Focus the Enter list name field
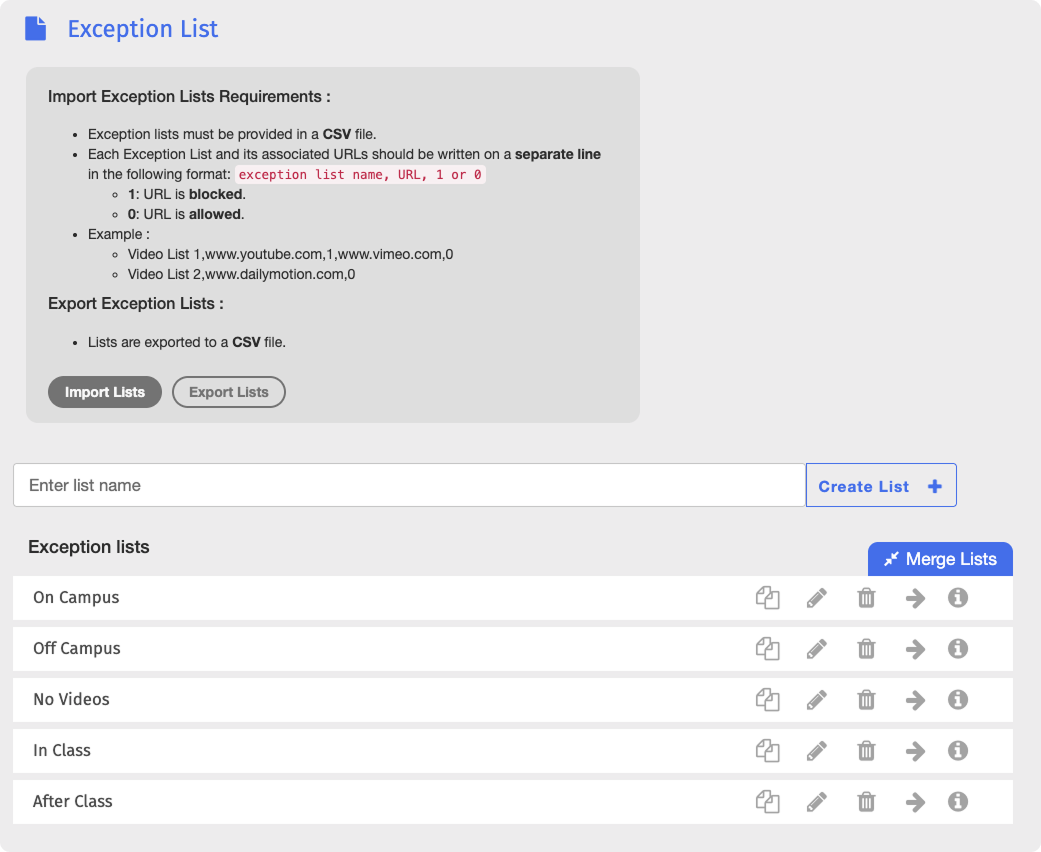1041x852 pixels. coord(409,485)
